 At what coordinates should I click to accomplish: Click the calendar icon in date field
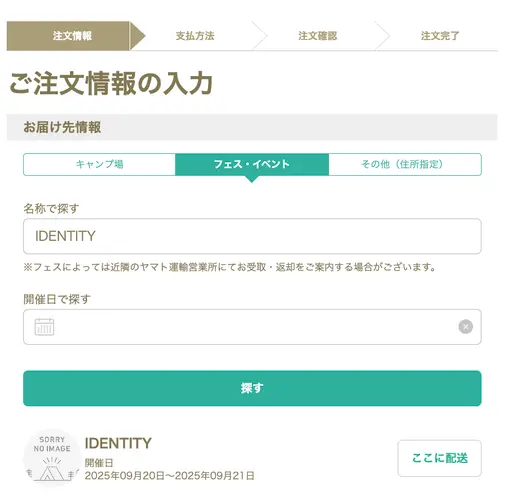pyautogui.click(x=44, y=327)
